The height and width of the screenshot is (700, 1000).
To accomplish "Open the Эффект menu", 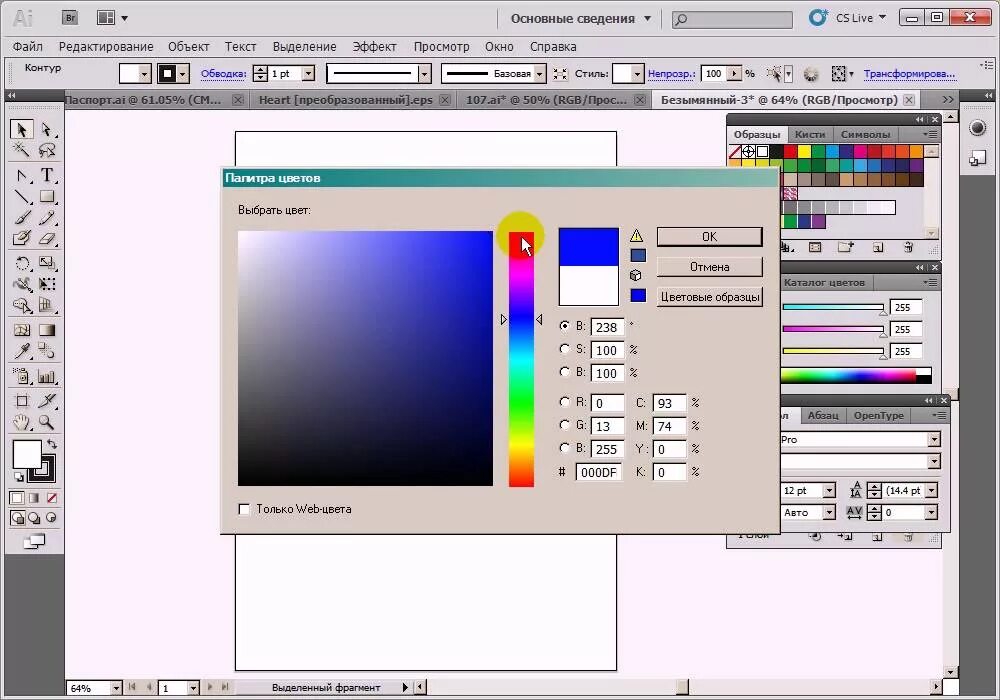I will coord(374,47).
